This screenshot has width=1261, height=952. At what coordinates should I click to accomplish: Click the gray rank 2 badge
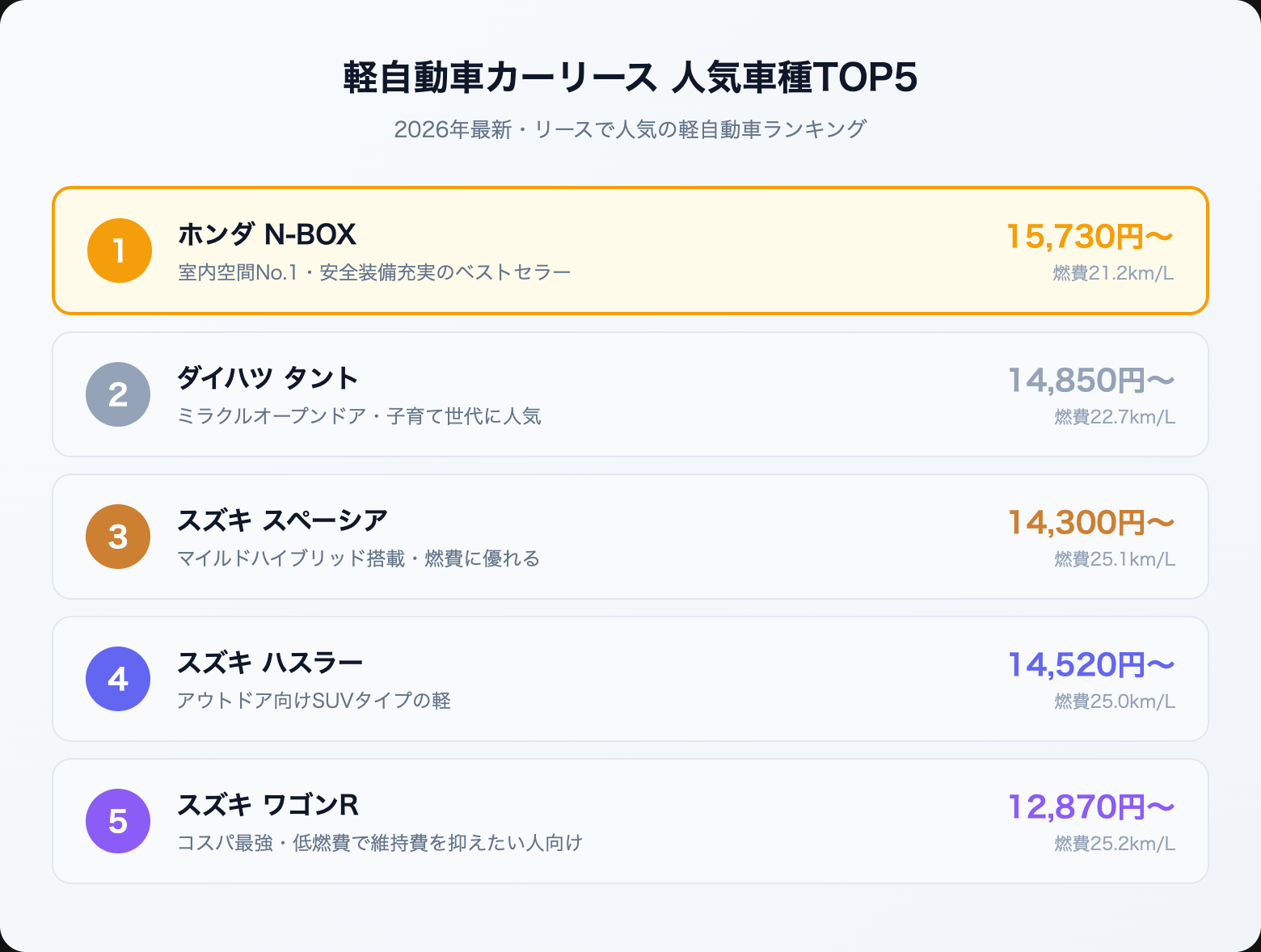[x=118, y=394]
